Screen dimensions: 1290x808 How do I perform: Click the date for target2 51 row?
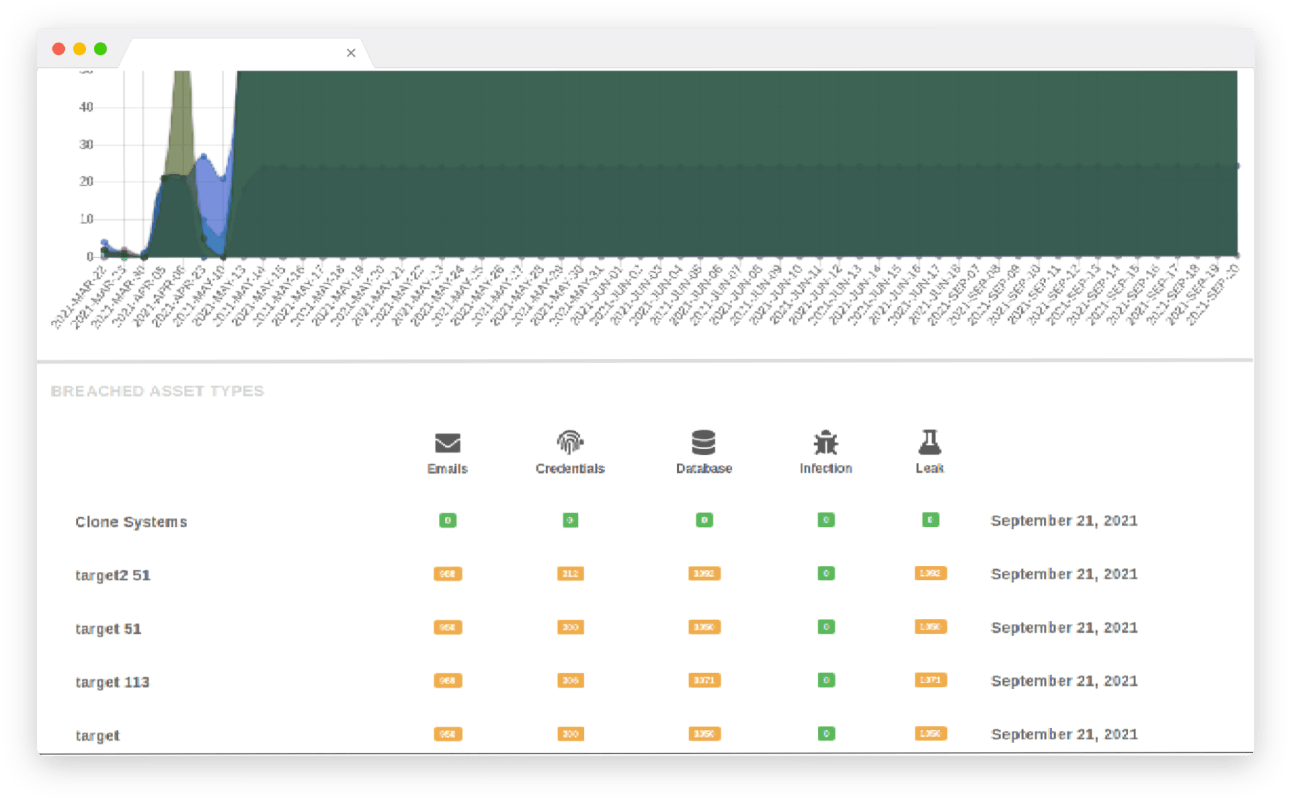point(1064,574)
